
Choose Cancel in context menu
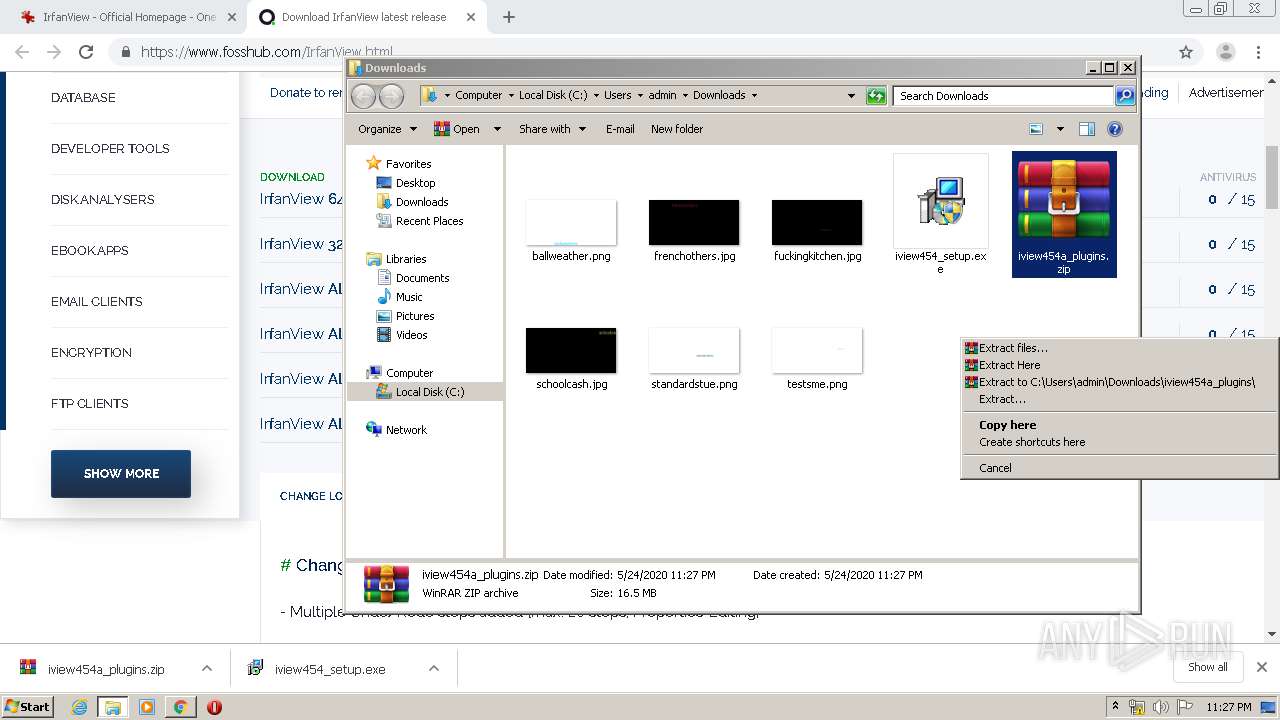tap(1119, 468)
